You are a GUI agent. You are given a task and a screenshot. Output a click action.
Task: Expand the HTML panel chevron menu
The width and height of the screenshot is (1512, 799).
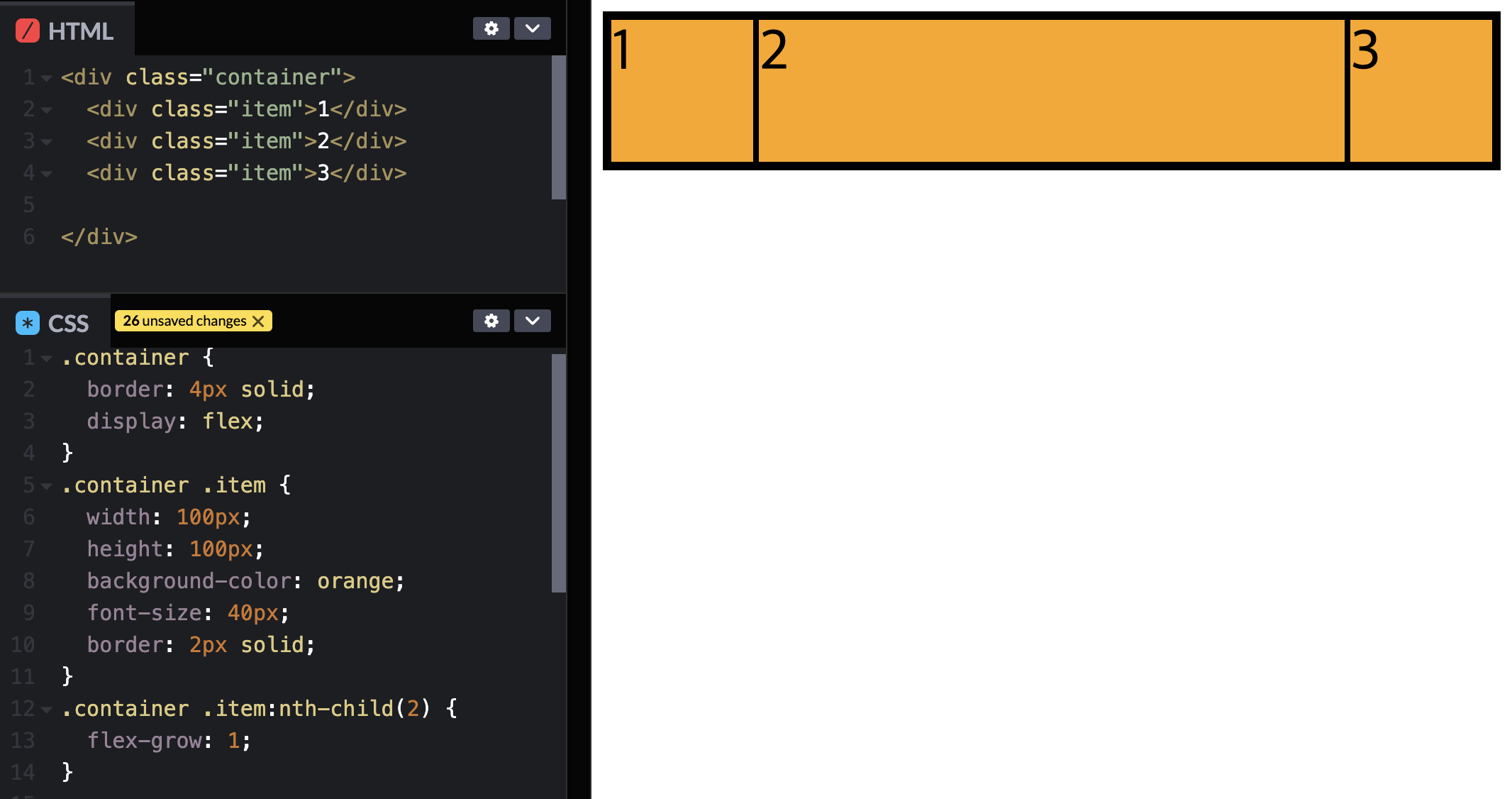[x=533, y=28]
